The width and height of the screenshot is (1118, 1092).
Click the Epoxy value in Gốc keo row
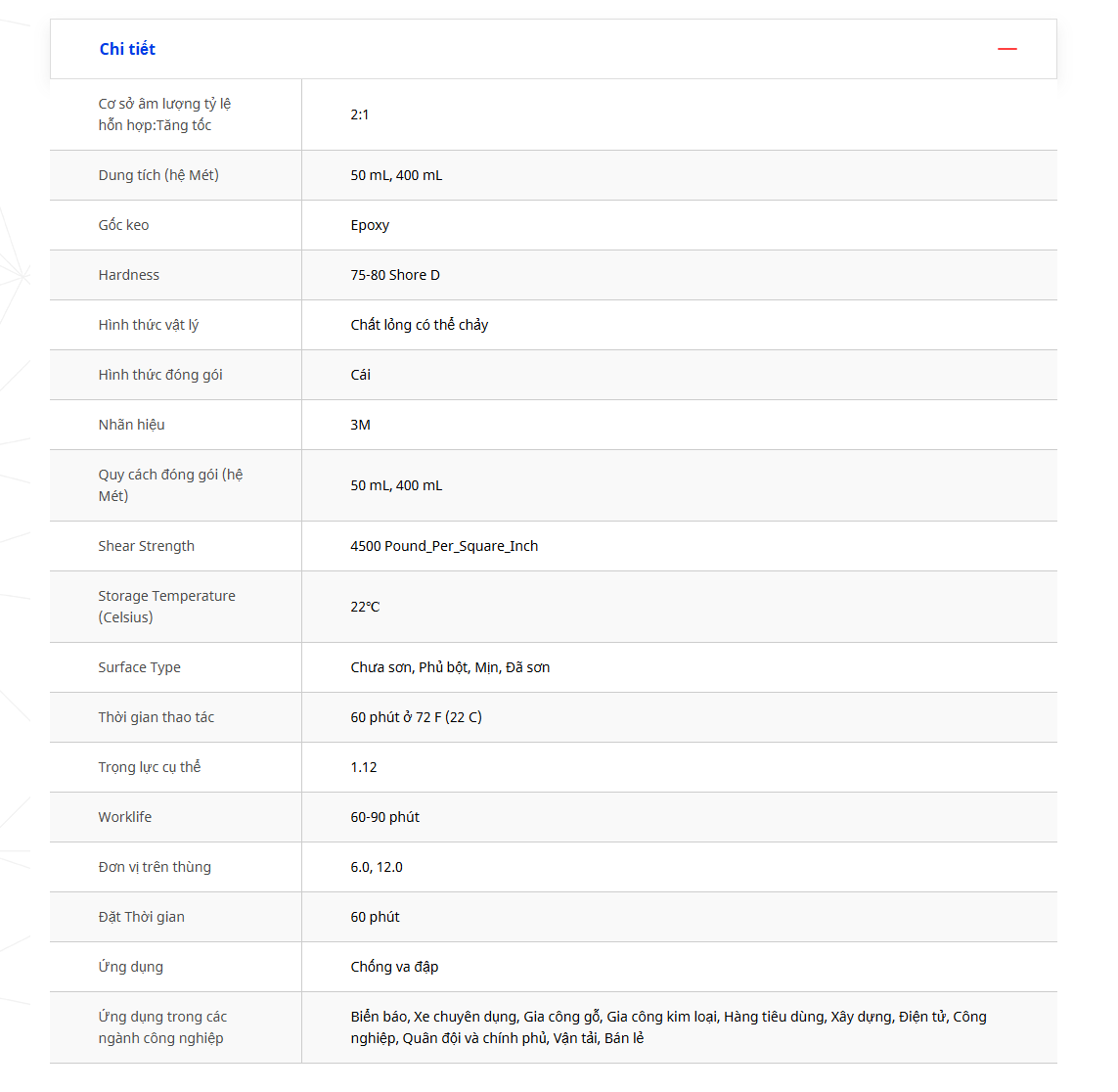[370, 225]
